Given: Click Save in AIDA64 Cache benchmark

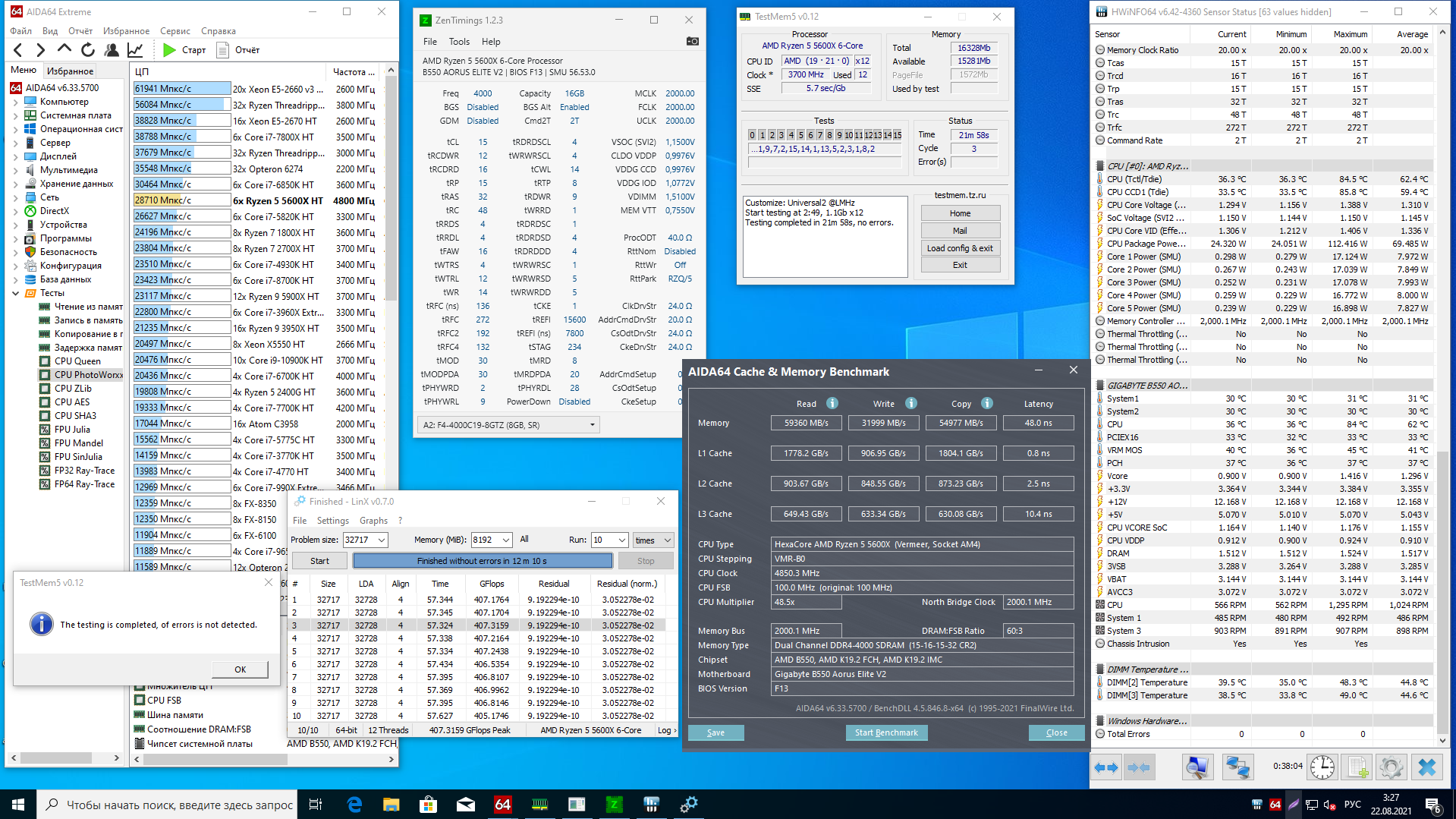Looking at the screenshot, I should coord(715,732).
